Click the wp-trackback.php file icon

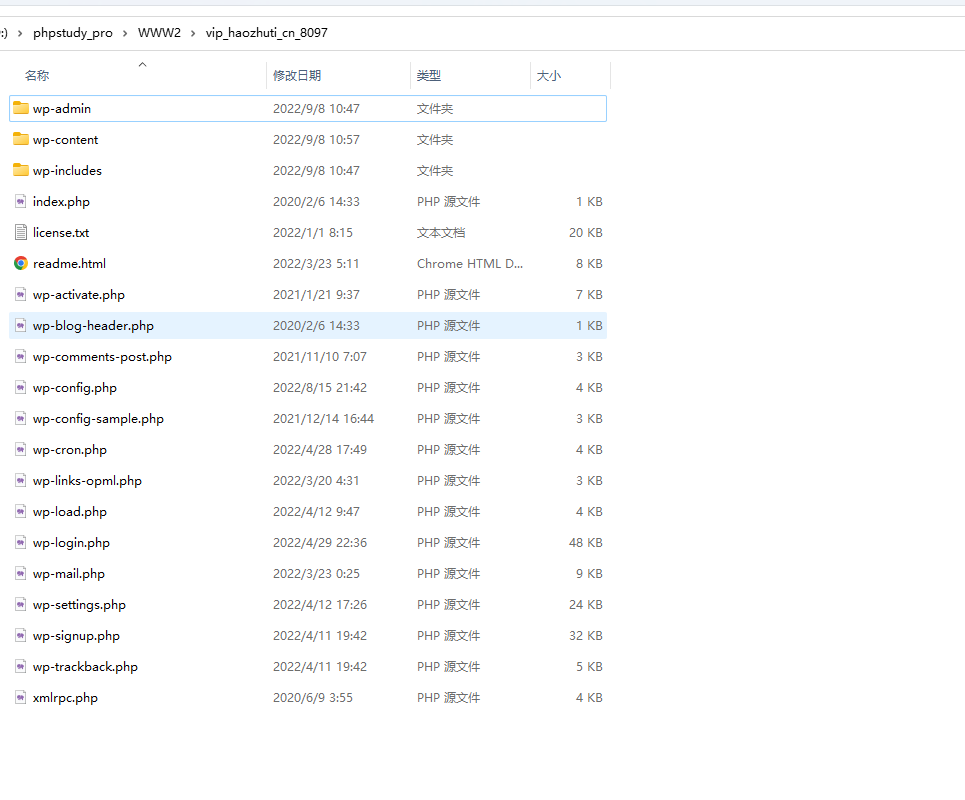(x=21, y=666)
